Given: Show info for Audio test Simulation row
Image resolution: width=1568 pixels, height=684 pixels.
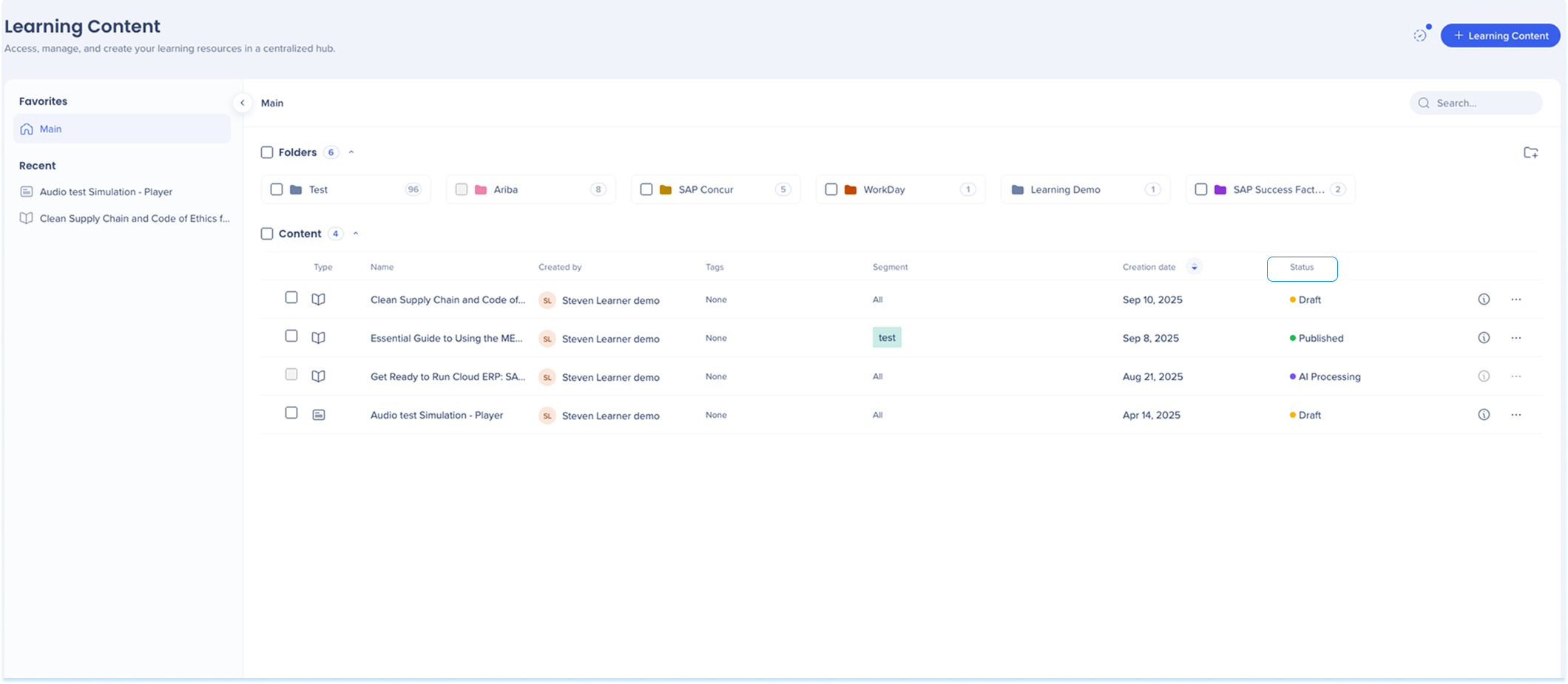Looking at the screenshot, I should (x=1483, y=415).
